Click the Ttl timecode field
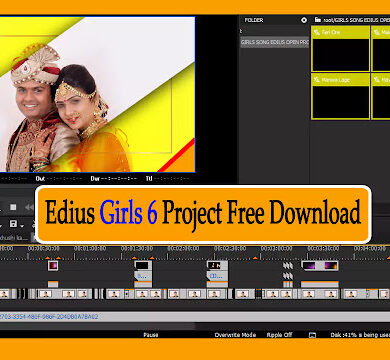Screen dimensions: 390x360 coord(168,179)
